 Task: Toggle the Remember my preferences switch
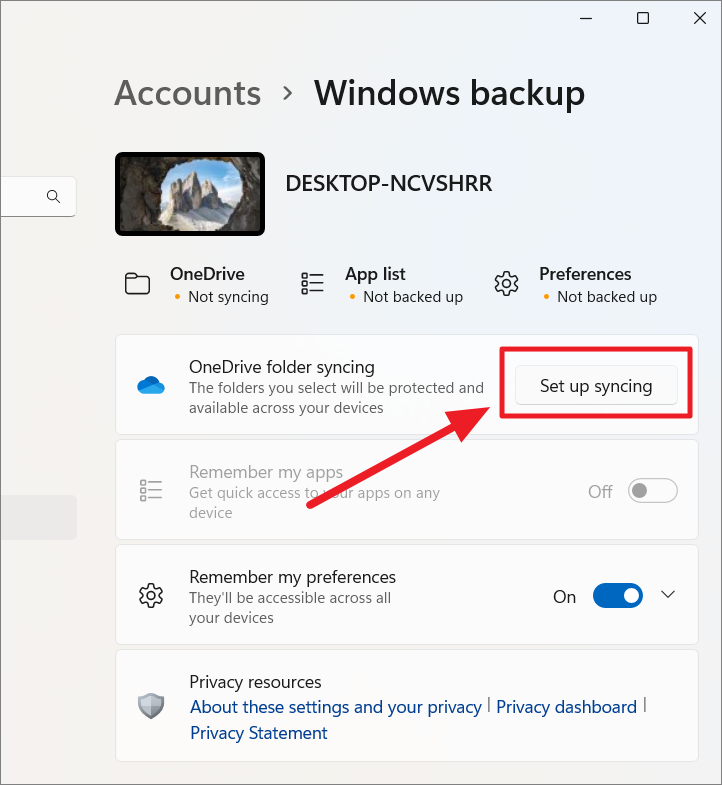click(617, 595)
